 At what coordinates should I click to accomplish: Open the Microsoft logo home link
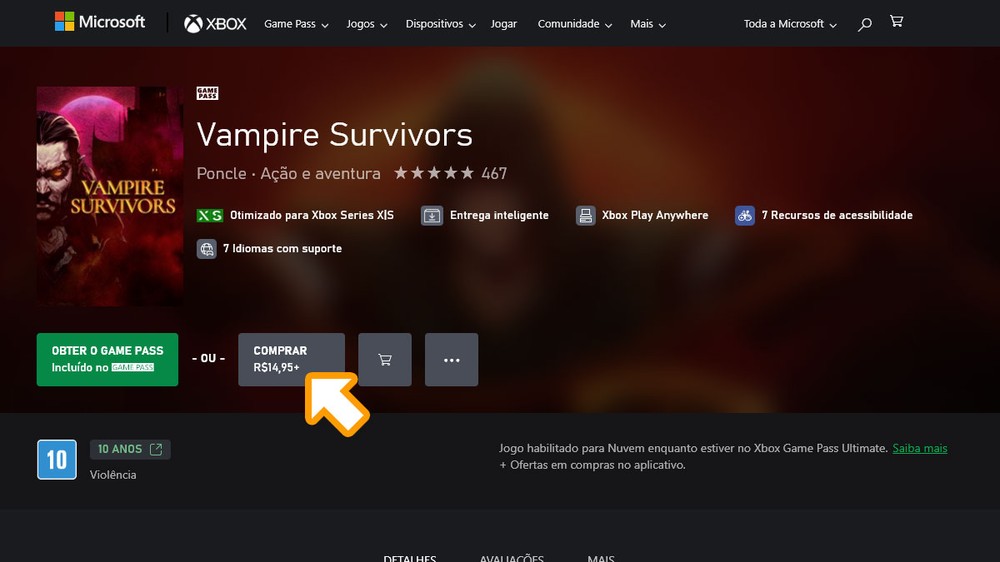pos(100,22)
